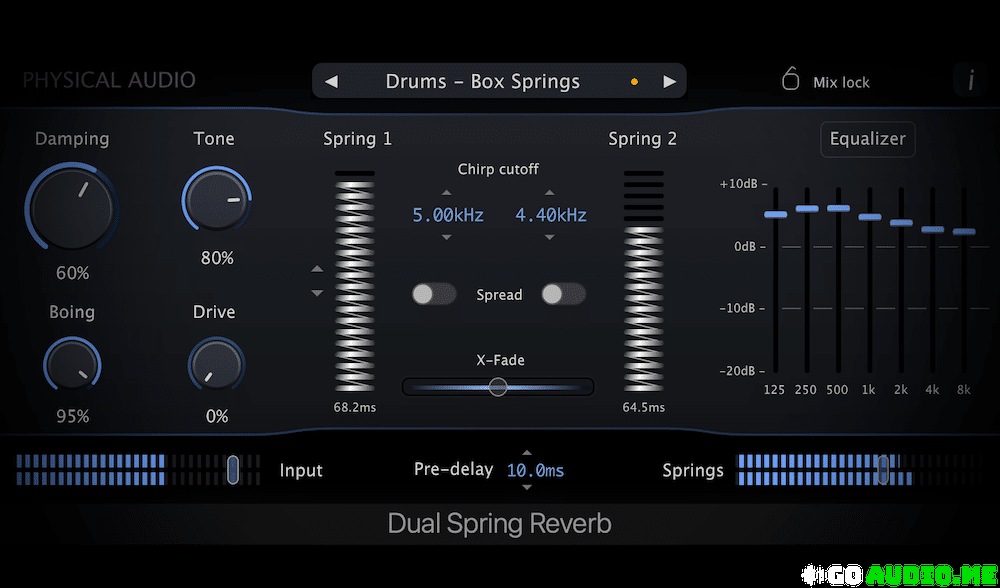Click the 8k EQ band slider
The height and width of the screenshot is (588, 1000).
click(x=964, y=232)
